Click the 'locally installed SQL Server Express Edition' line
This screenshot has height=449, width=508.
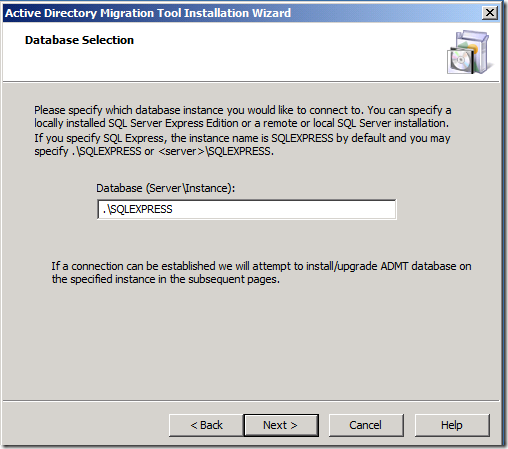[241, 123]
